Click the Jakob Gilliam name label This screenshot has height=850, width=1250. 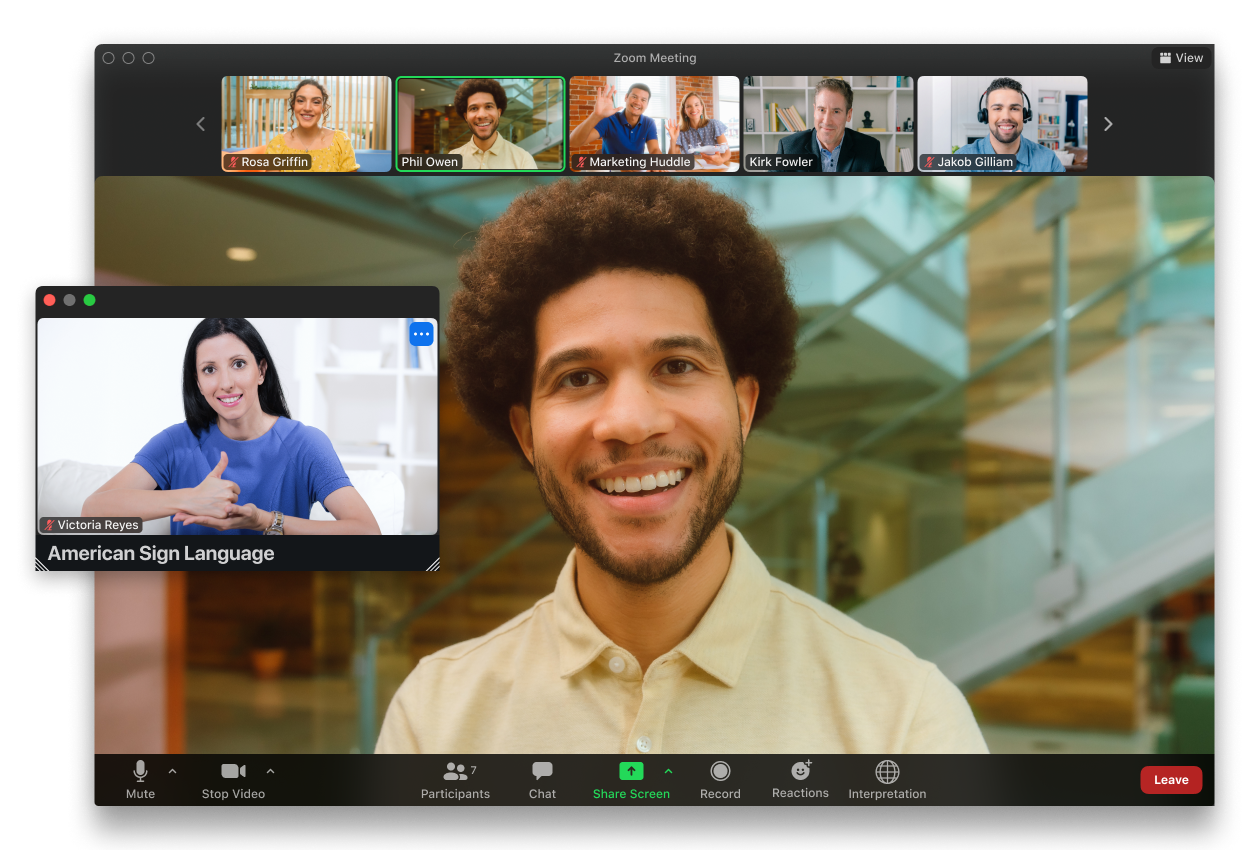967,162
